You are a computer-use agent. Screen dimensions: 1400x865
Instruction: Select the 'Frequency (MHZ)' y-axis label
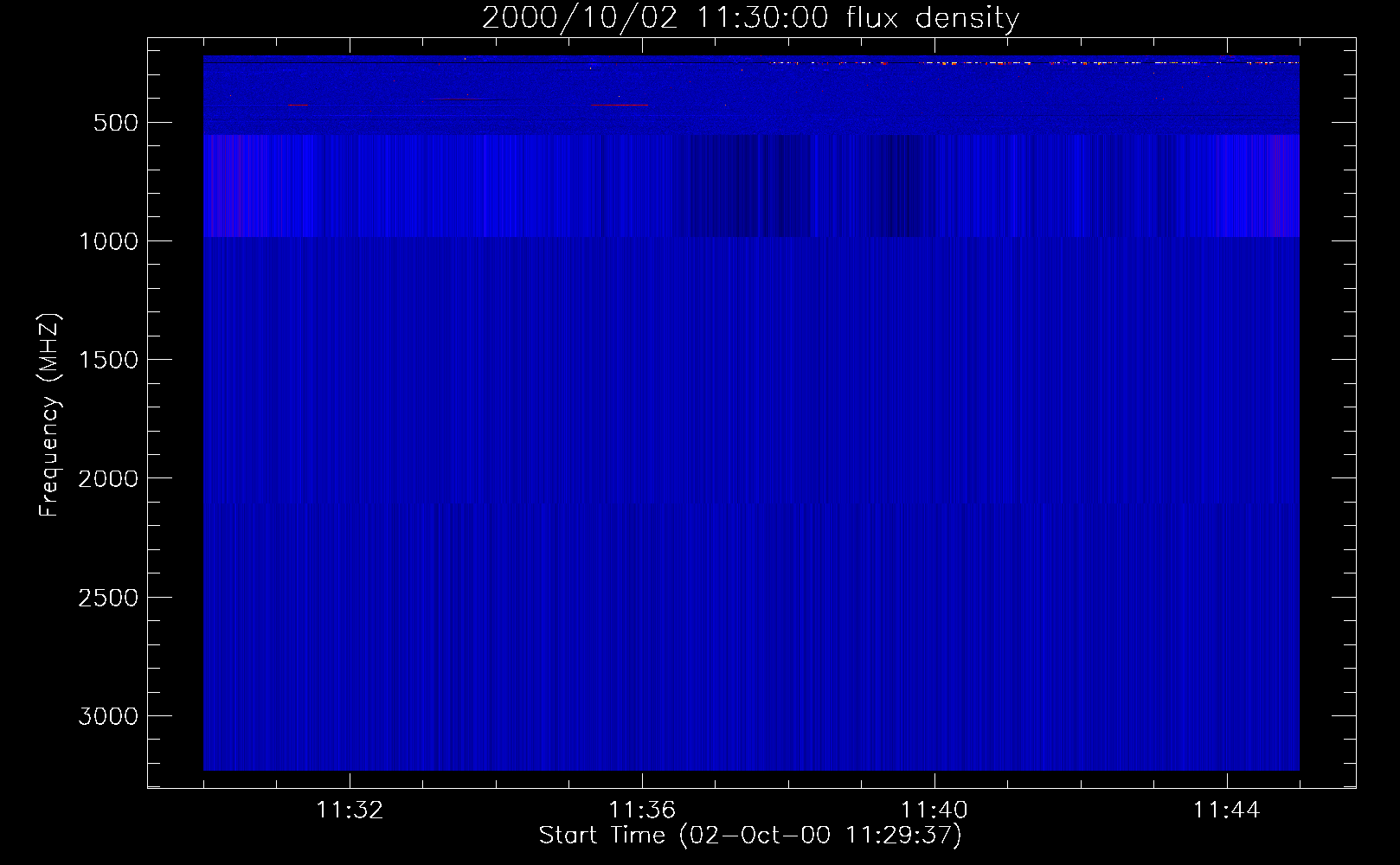point(50,415)
